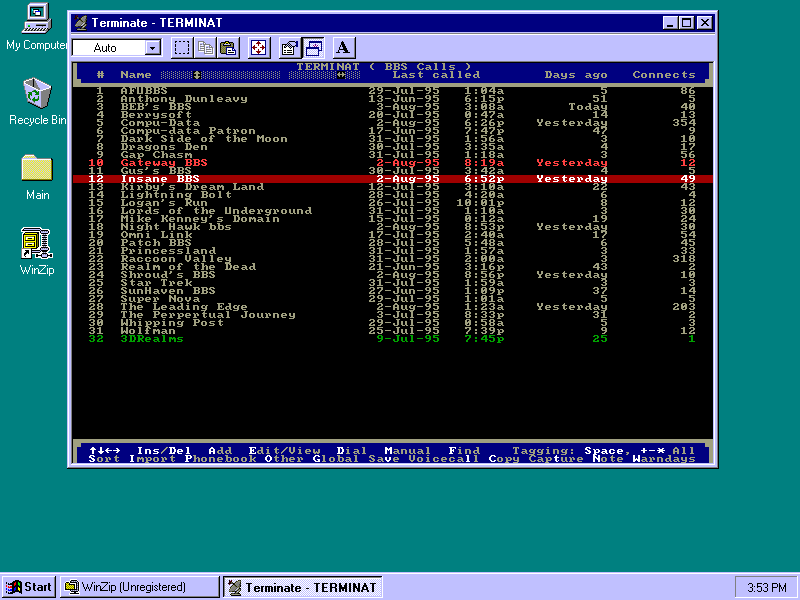Click the Terminate window system menu icon

(x=81, y=22)
